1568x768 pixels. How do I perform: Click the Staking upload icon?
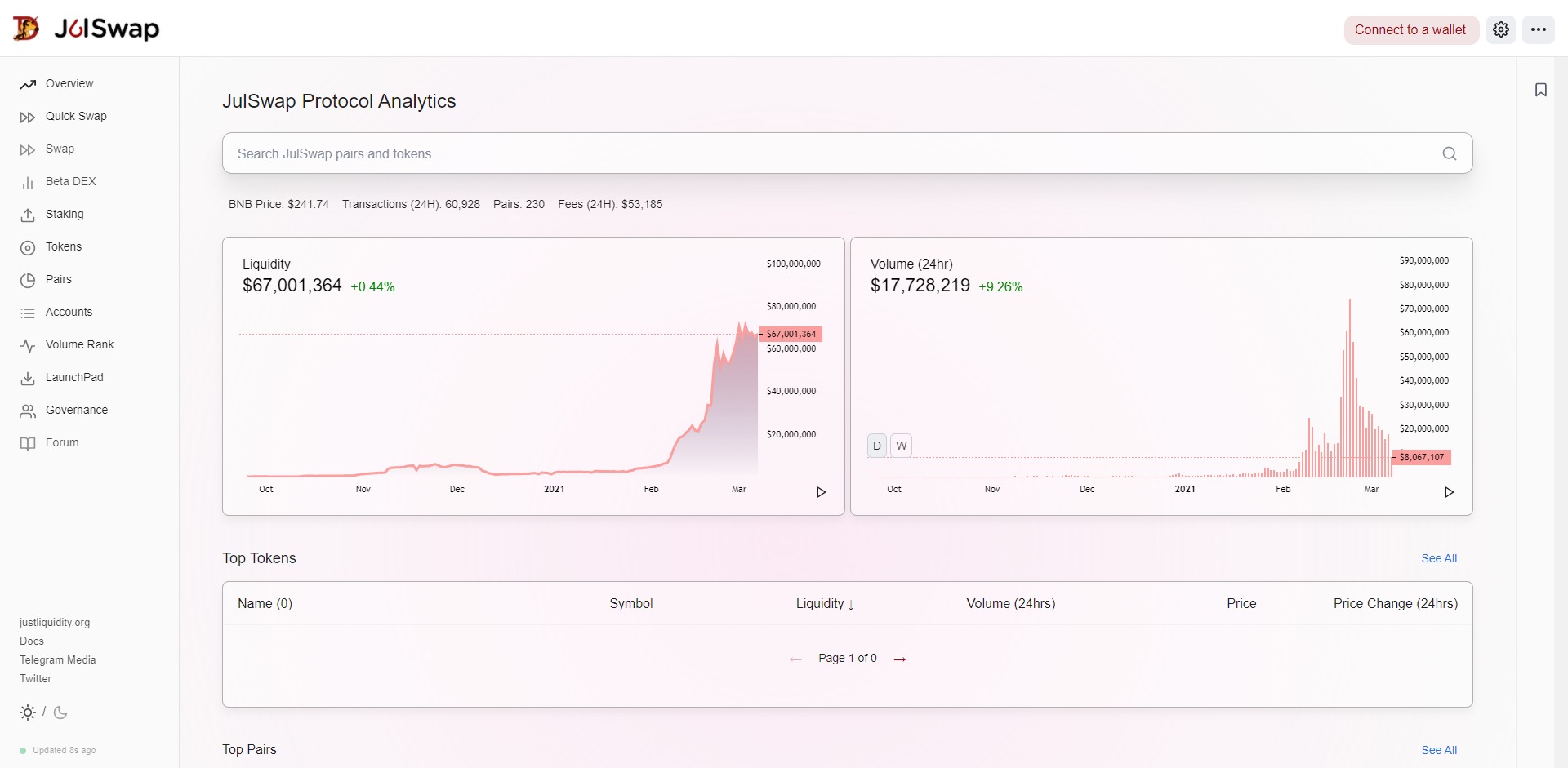pyautogui.click(x=28, y=215)
